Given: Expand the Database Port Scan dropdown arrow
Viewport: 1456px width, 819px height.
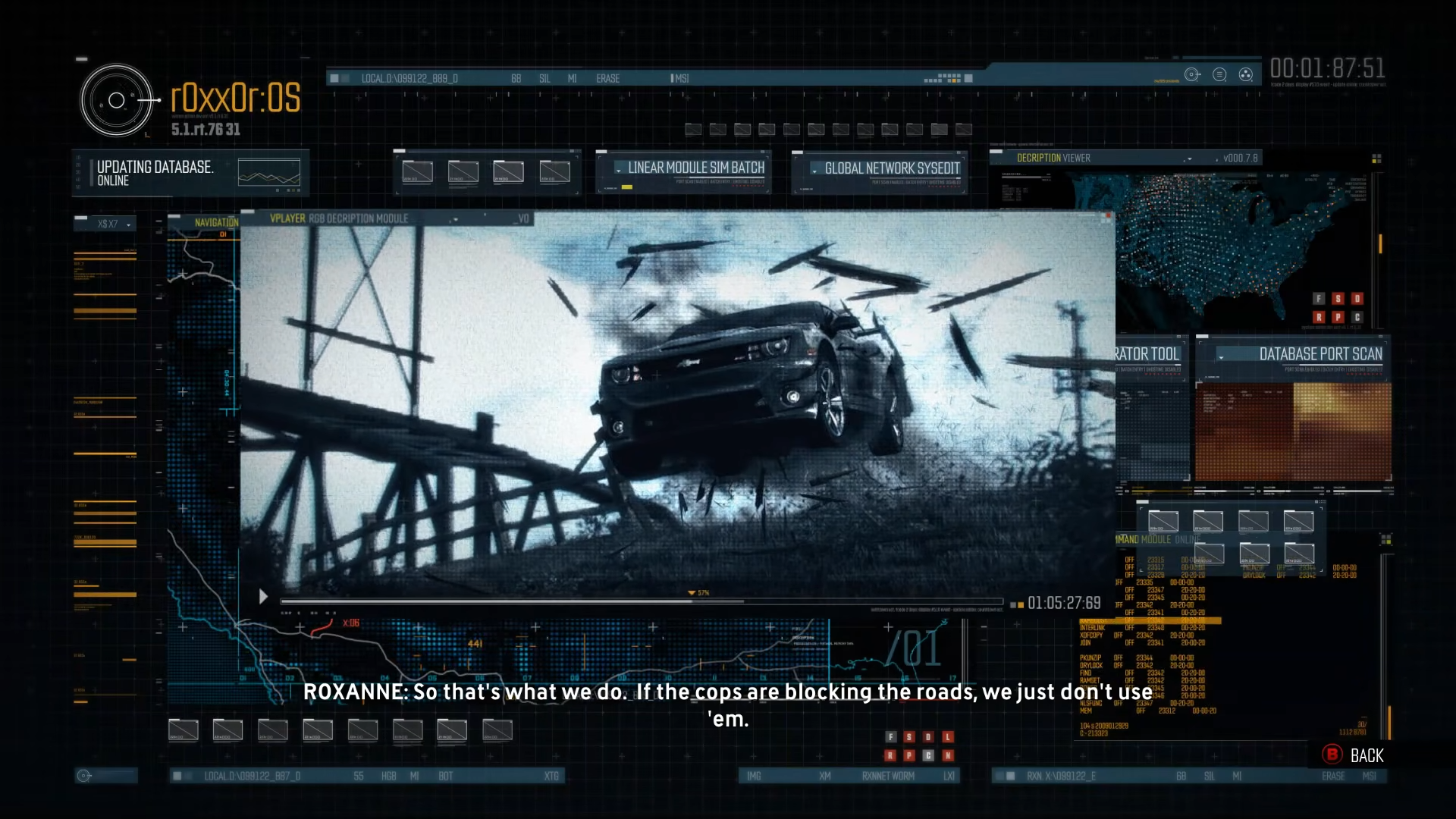Looking at the screenshot, I should 1221,356.
